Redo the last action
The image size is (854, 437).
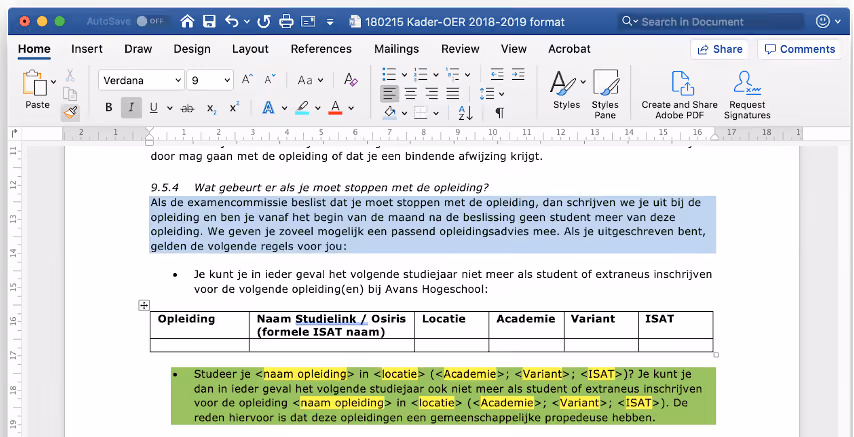click(264, 22)
